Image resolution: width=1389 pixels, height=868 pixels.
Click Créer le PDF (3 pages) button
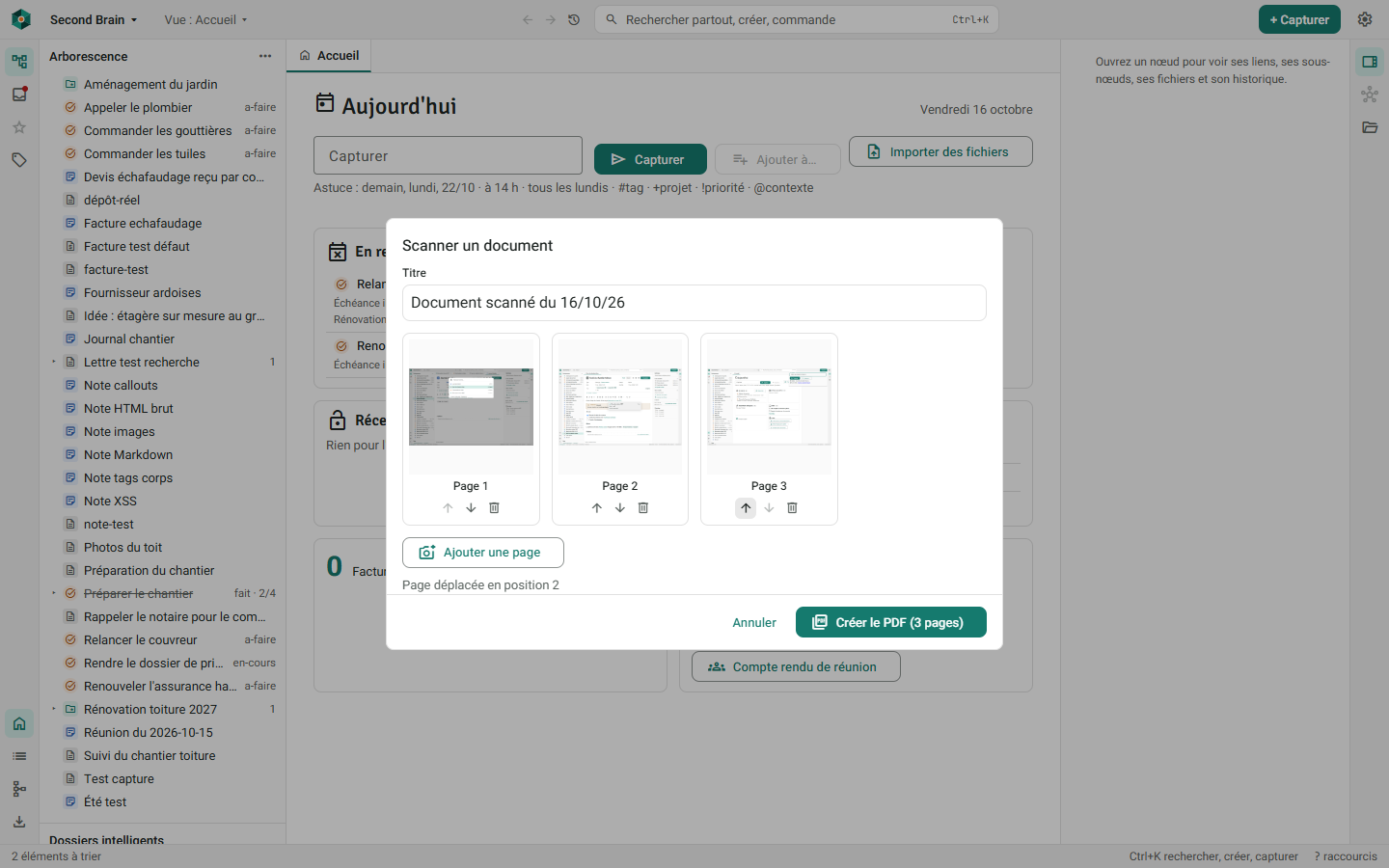point(891,622)
